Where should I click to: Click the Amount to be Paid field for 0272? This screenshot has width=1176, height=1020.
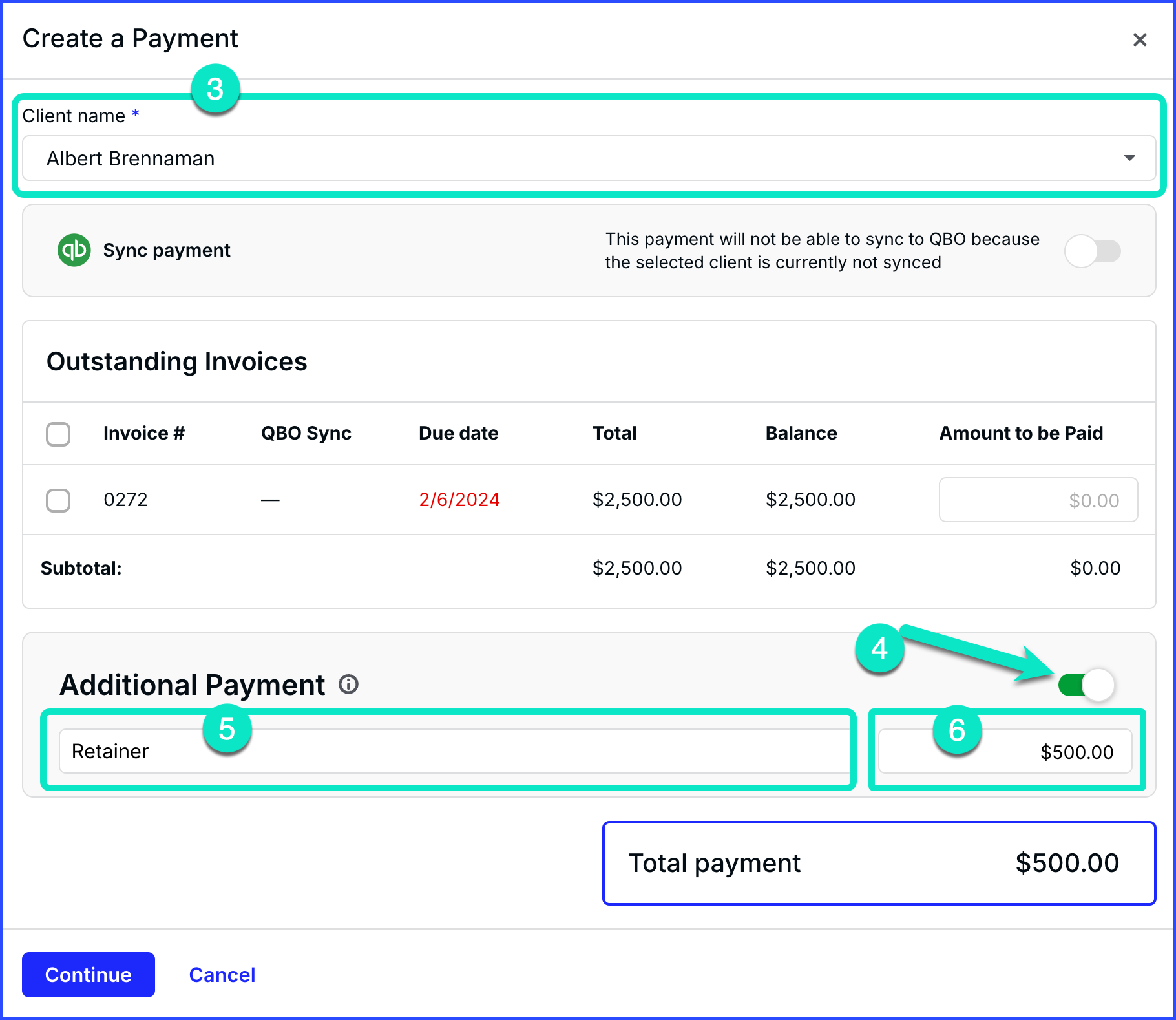point(1038,500)
